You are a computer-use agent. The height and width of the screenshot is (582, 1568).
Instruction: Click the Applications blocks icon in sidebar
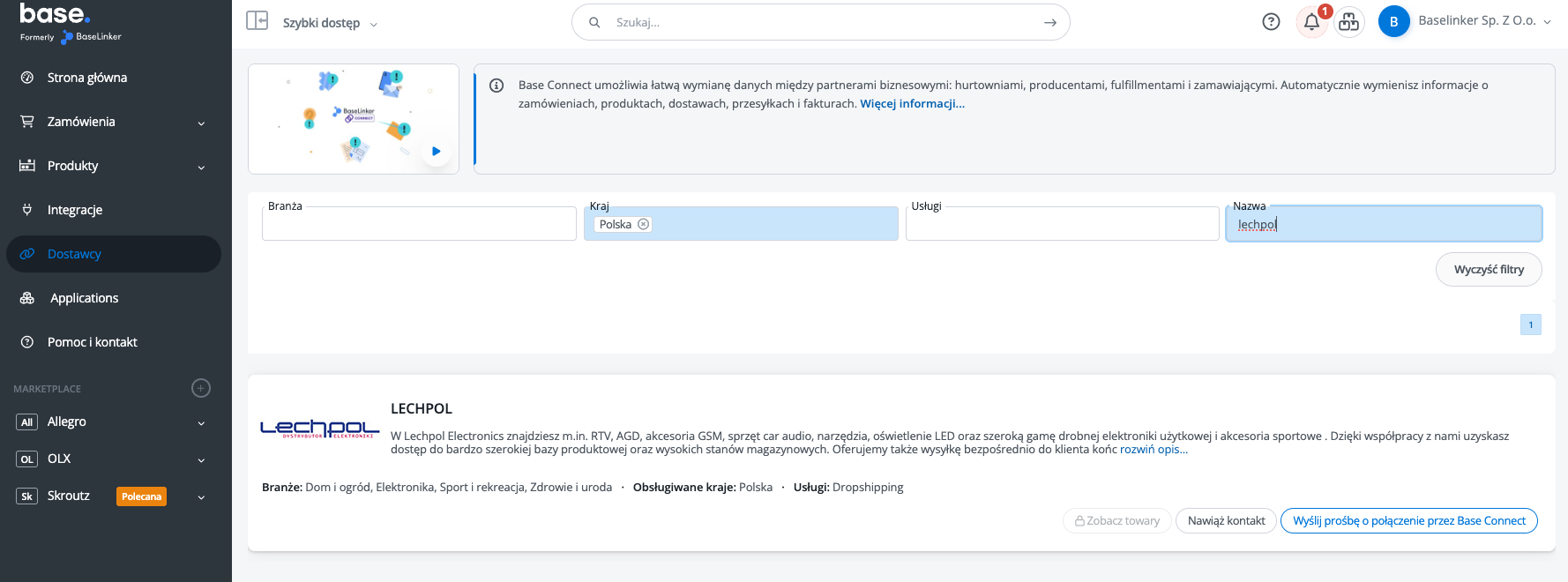(x=27, y=298)
